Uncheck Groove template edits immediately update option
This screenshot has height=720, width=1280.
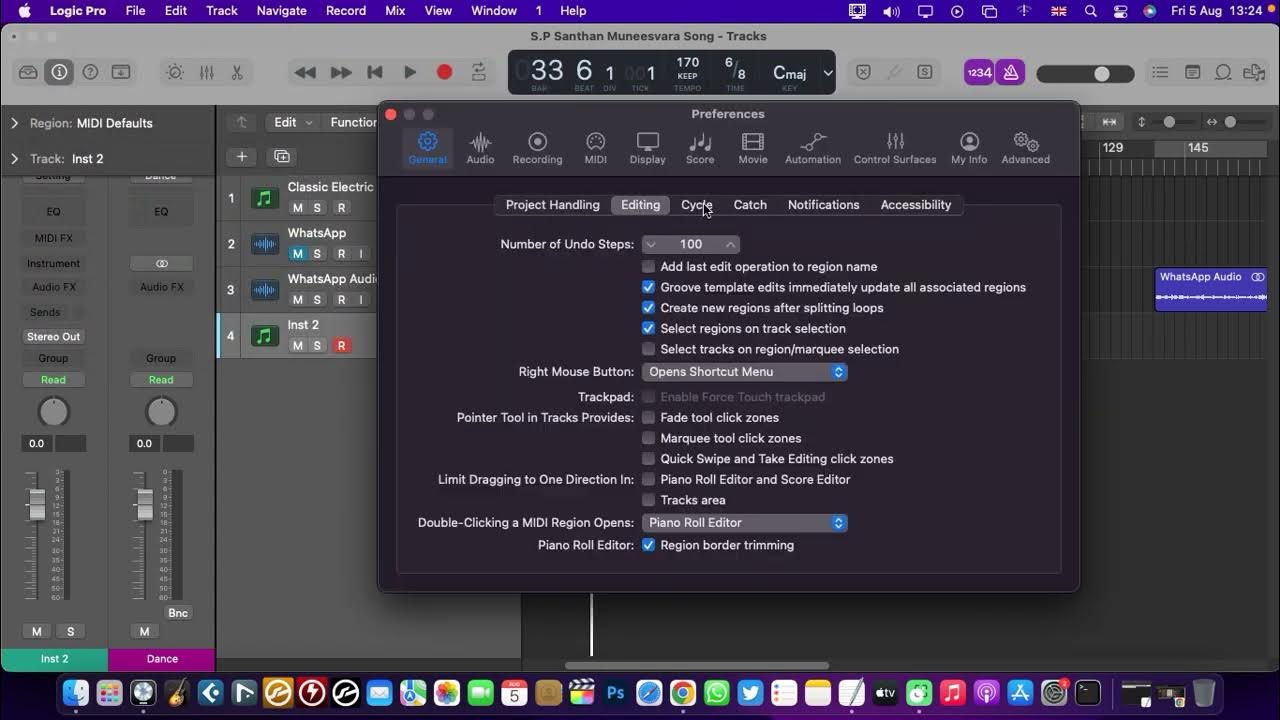point(648,287)
